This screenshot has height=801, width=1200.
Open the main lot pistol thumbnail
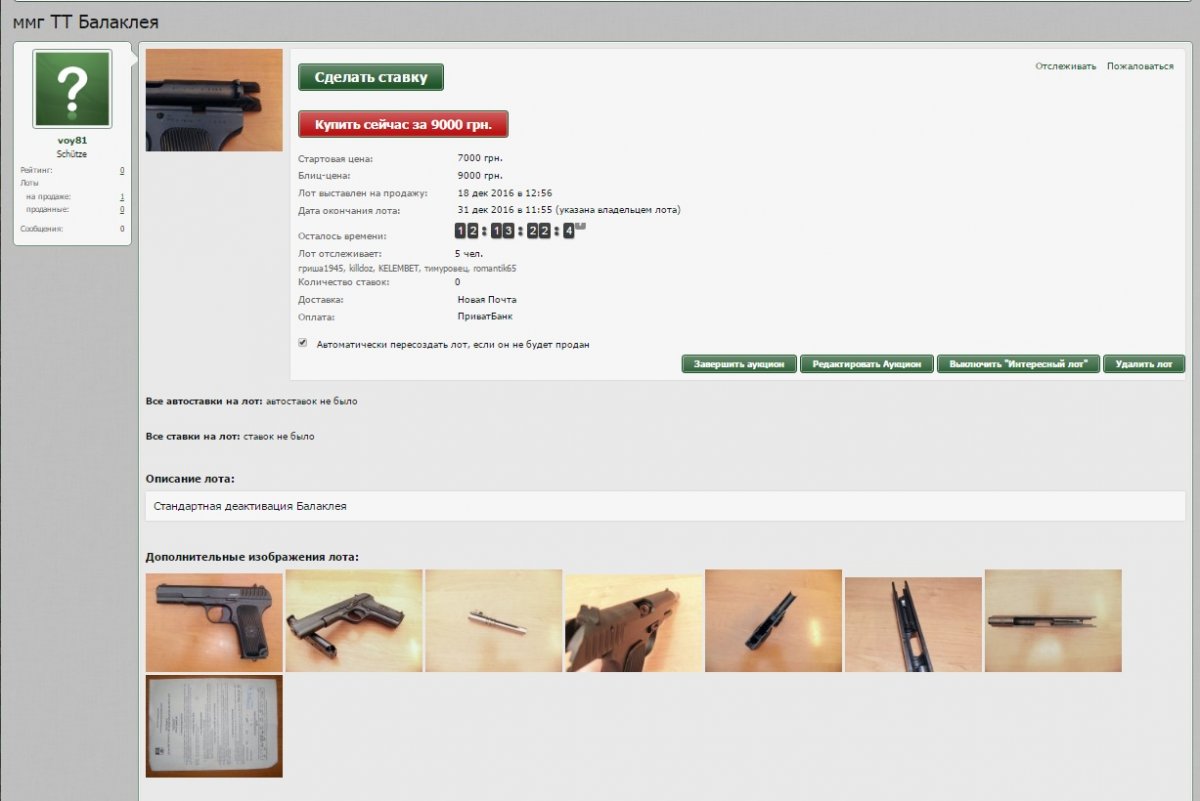[214, 100]
